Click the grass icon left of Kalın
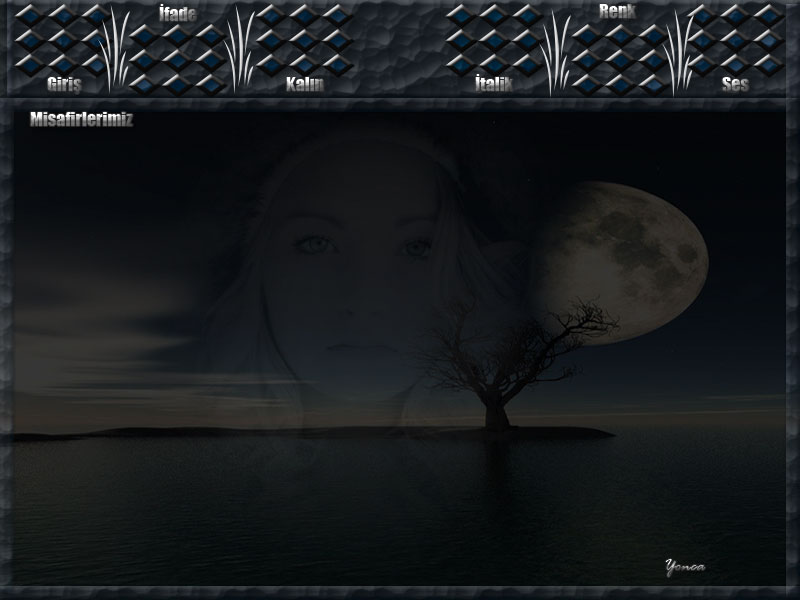Viewport: 800px width, 600px height. (240, 48)
